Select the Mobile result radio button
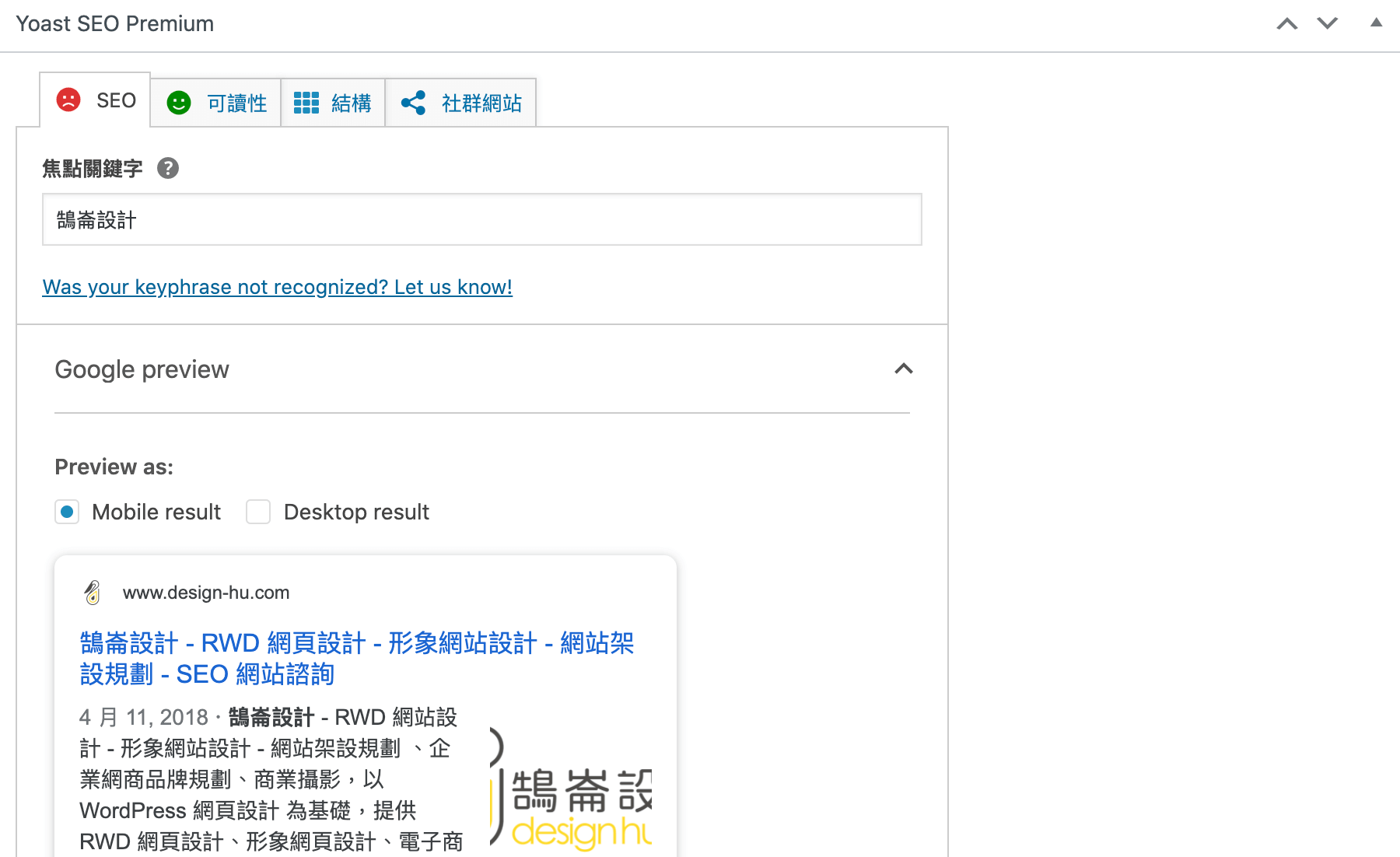Screen dimensions: 1400x857 (x=67, y=512)
